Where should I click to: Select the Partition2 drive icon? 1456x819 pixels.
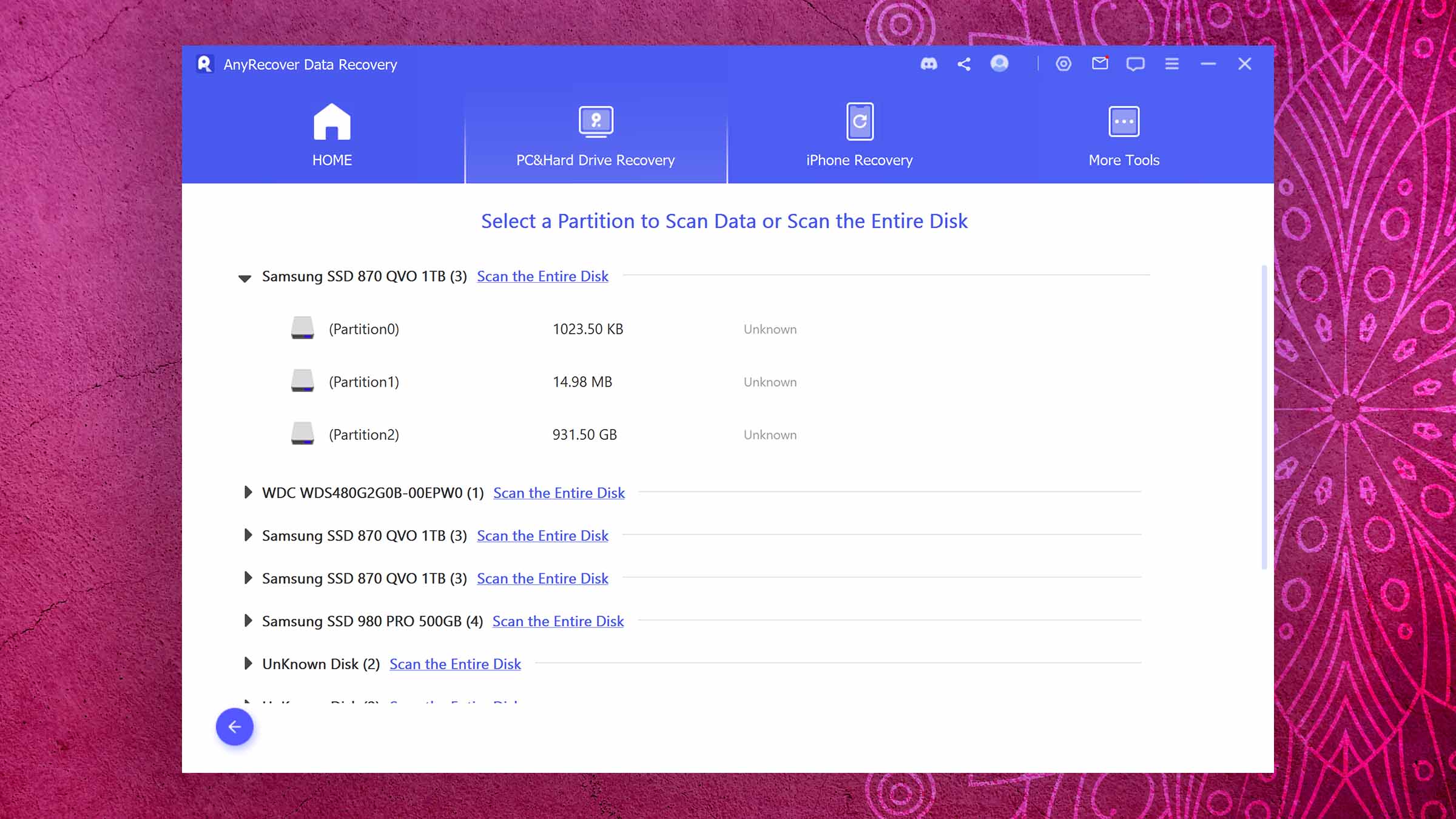click(x=302, y=433)
